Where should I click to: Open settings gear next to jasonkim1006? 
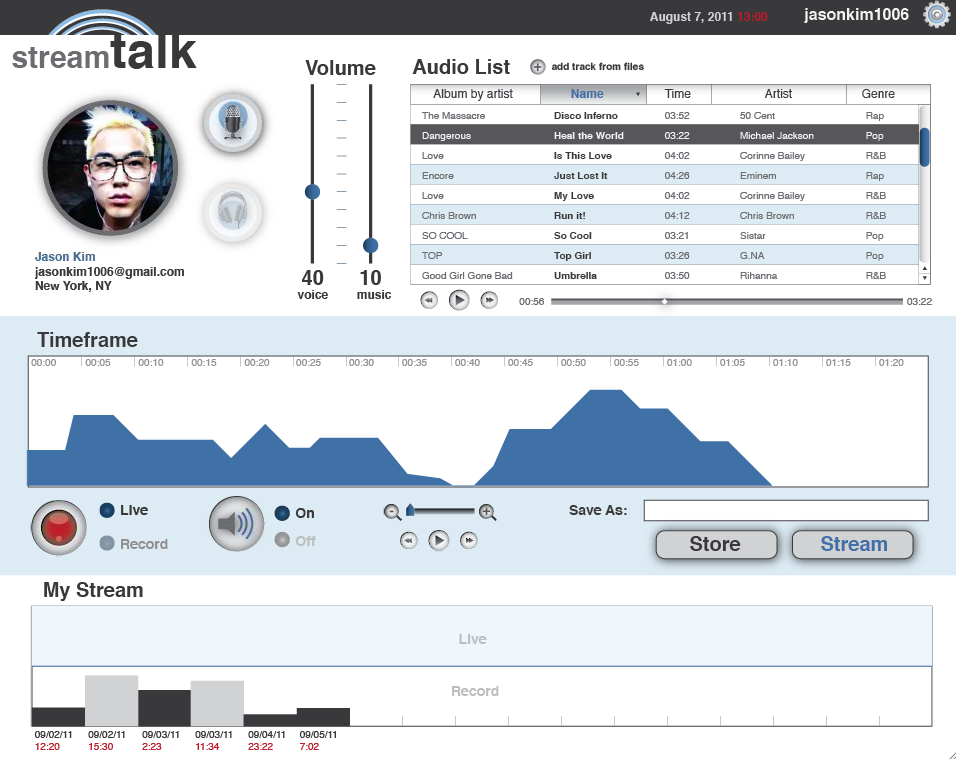[936, 15]
